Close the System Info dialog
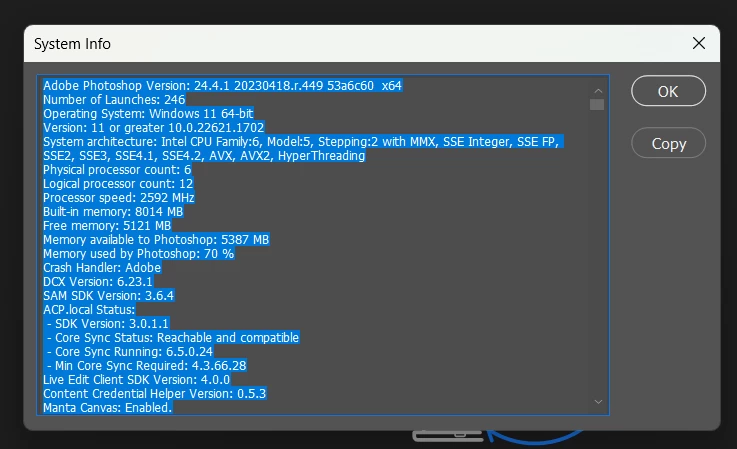Screen dimensions: 737x449 pos(698,43)
